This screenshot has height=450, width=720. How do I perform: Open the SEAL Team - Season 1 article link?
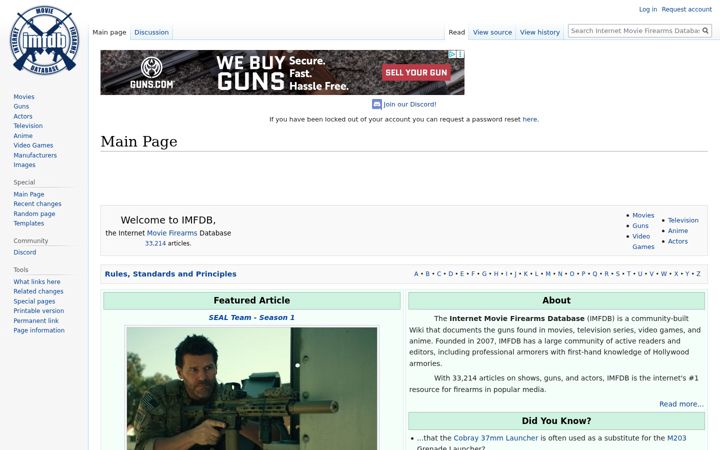(252, 317)
